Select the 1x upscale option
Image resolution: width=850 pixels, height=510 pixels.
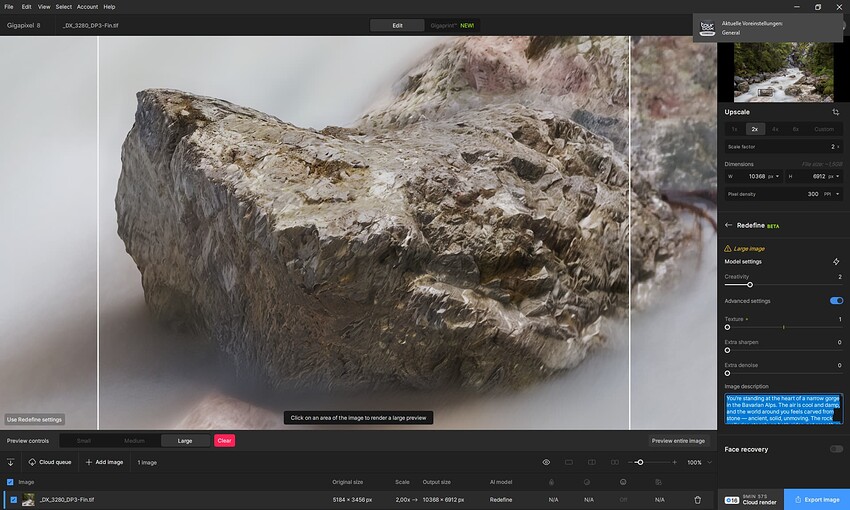click(735, 129)
